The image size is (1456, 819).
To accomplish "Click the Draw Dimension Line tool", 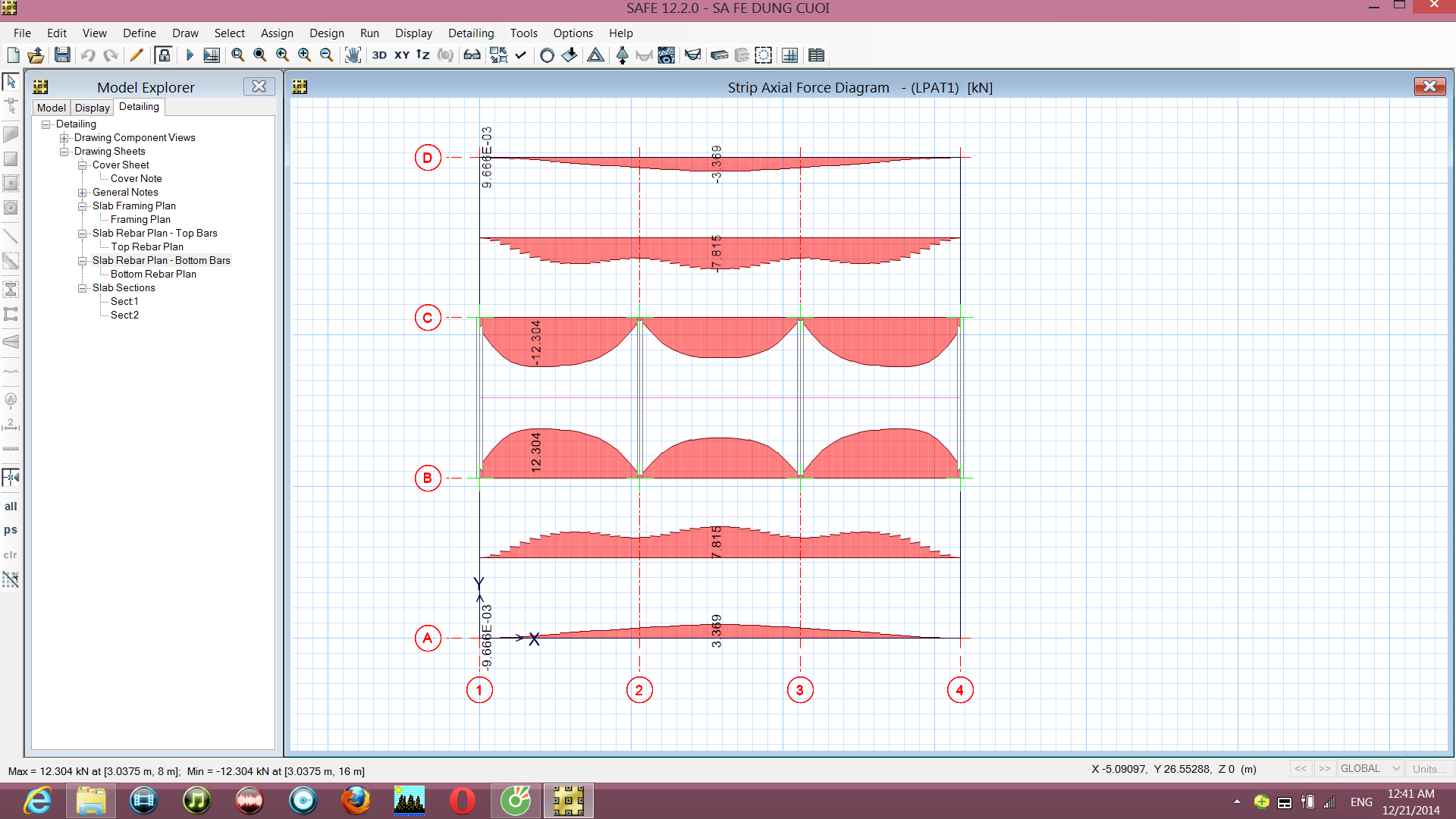I will pos(11,425).
